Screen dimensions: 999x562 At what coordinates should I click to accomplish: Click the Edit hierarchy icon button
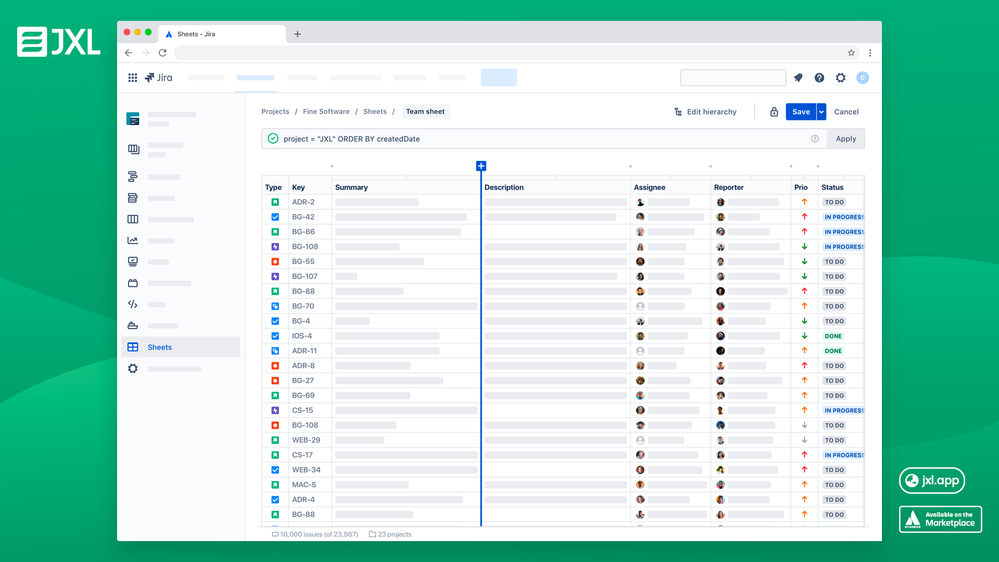point(705,112)
